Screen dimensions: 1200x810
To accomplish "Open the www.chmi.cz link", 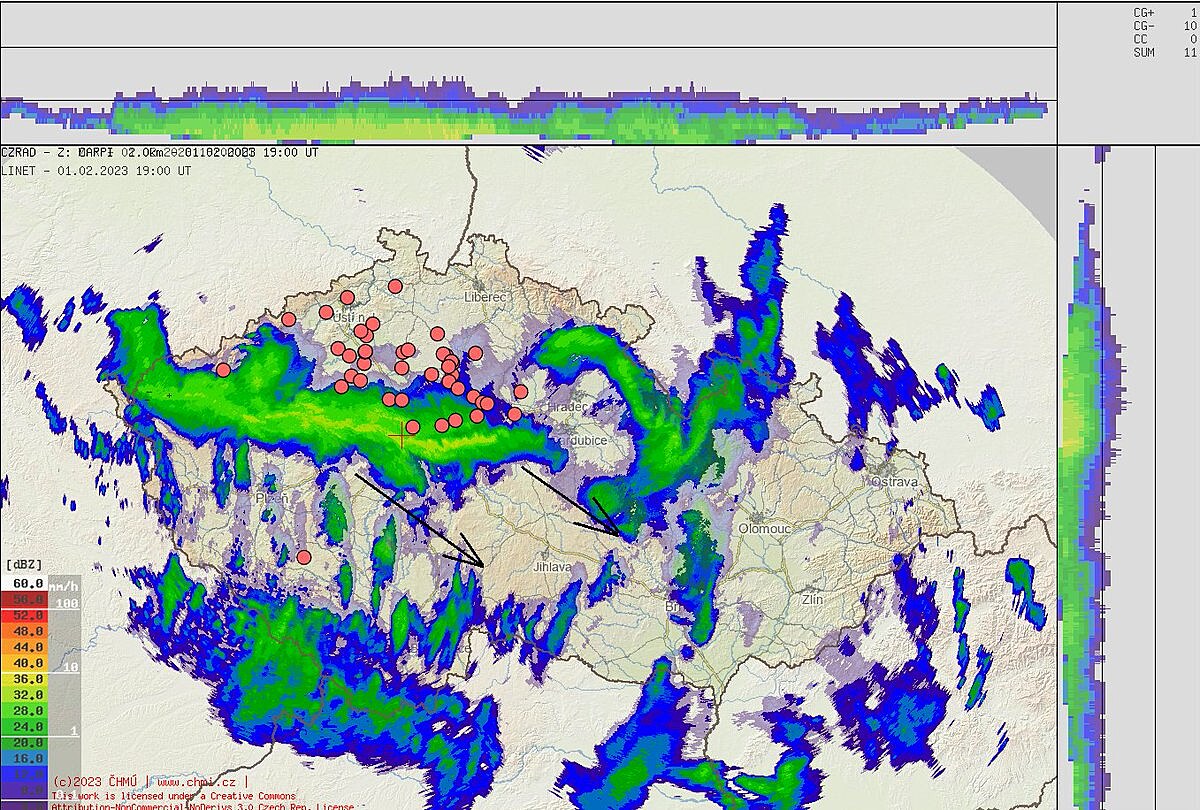I will pyautogui.click(x=196, y=782).
